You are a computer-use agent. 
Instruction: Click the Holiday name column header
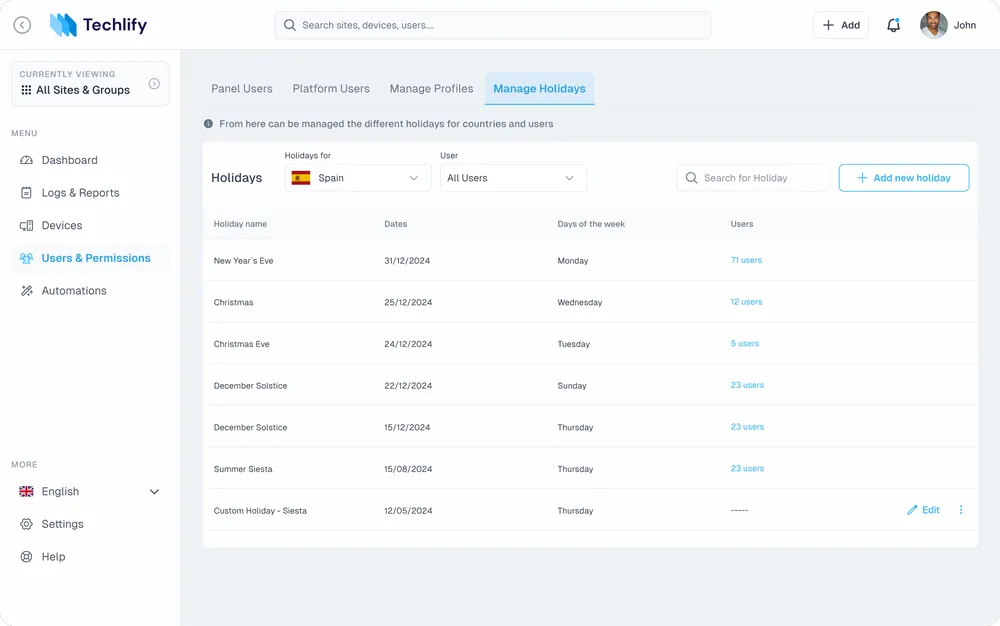point(240,224)
